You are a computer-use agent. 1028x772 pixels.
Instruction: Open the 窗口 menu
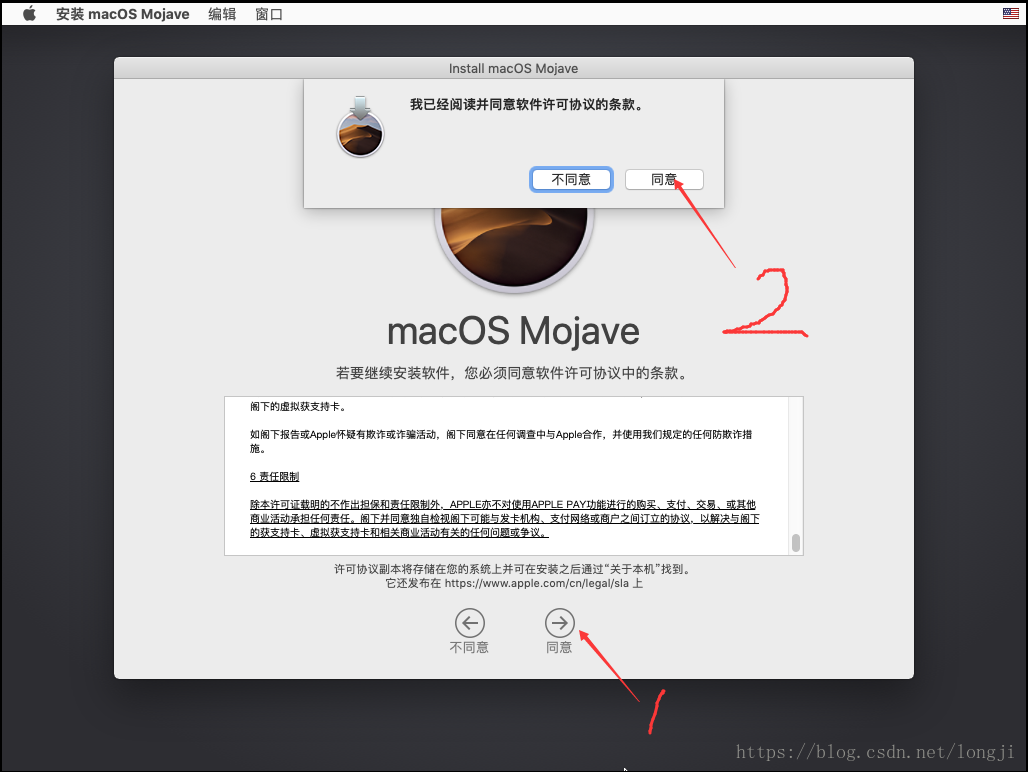(269, 14)
